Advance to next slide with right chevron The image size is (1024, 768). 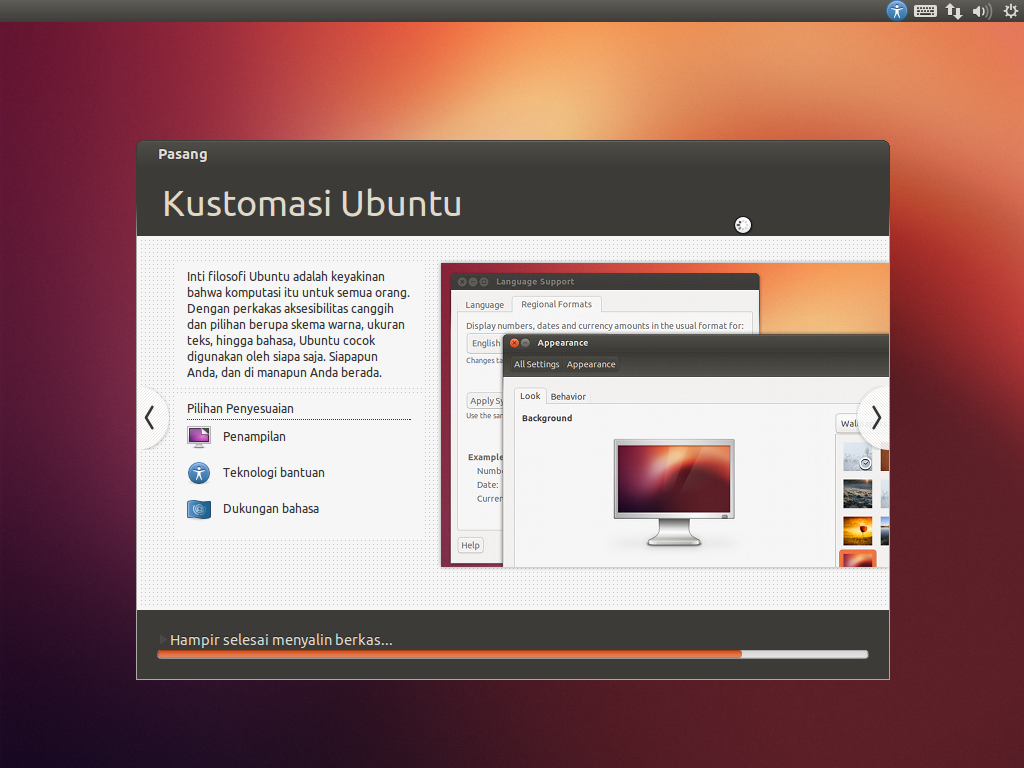pyautogui.click(x=874, y=418)
